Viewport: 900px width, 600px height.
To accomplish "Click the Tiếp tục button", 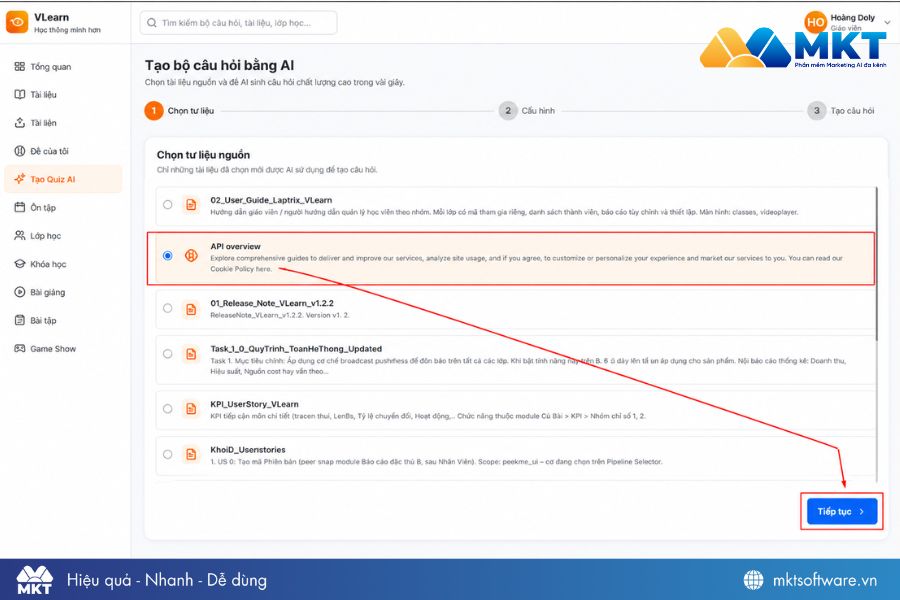I will pyautogui.click(x=842, y=511).
